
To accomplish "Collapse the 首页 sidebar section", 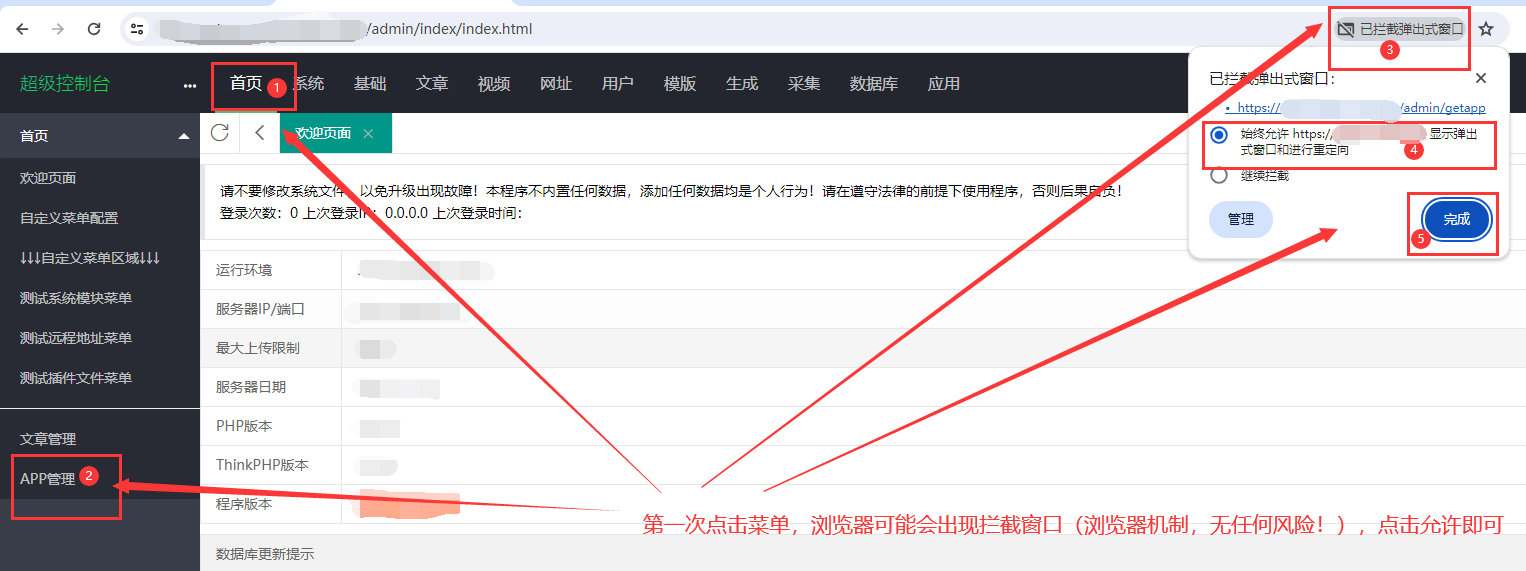I will click(x=183, y=136).
